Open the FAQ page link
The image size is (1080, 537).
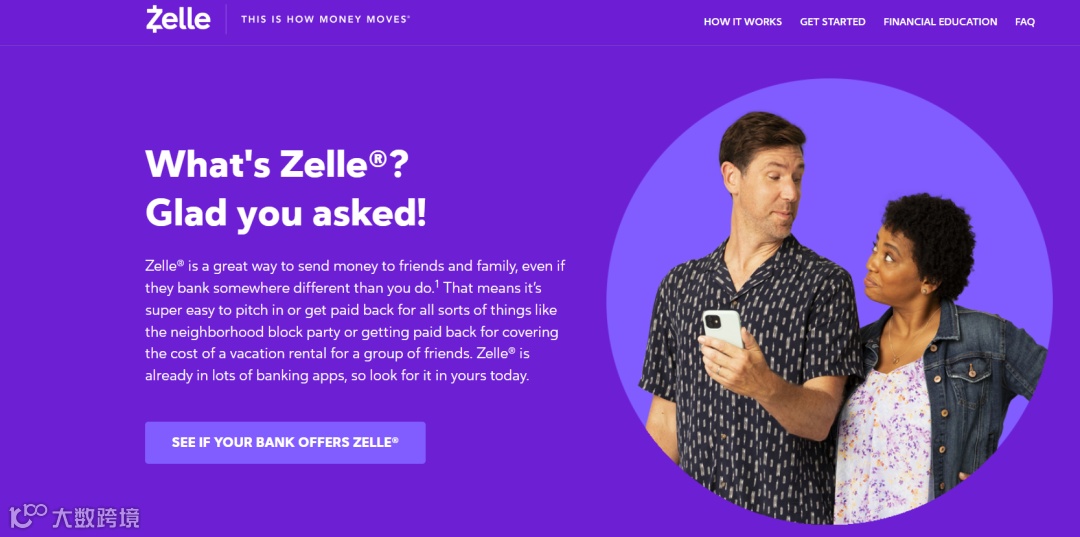click(x=1025, y=22)
